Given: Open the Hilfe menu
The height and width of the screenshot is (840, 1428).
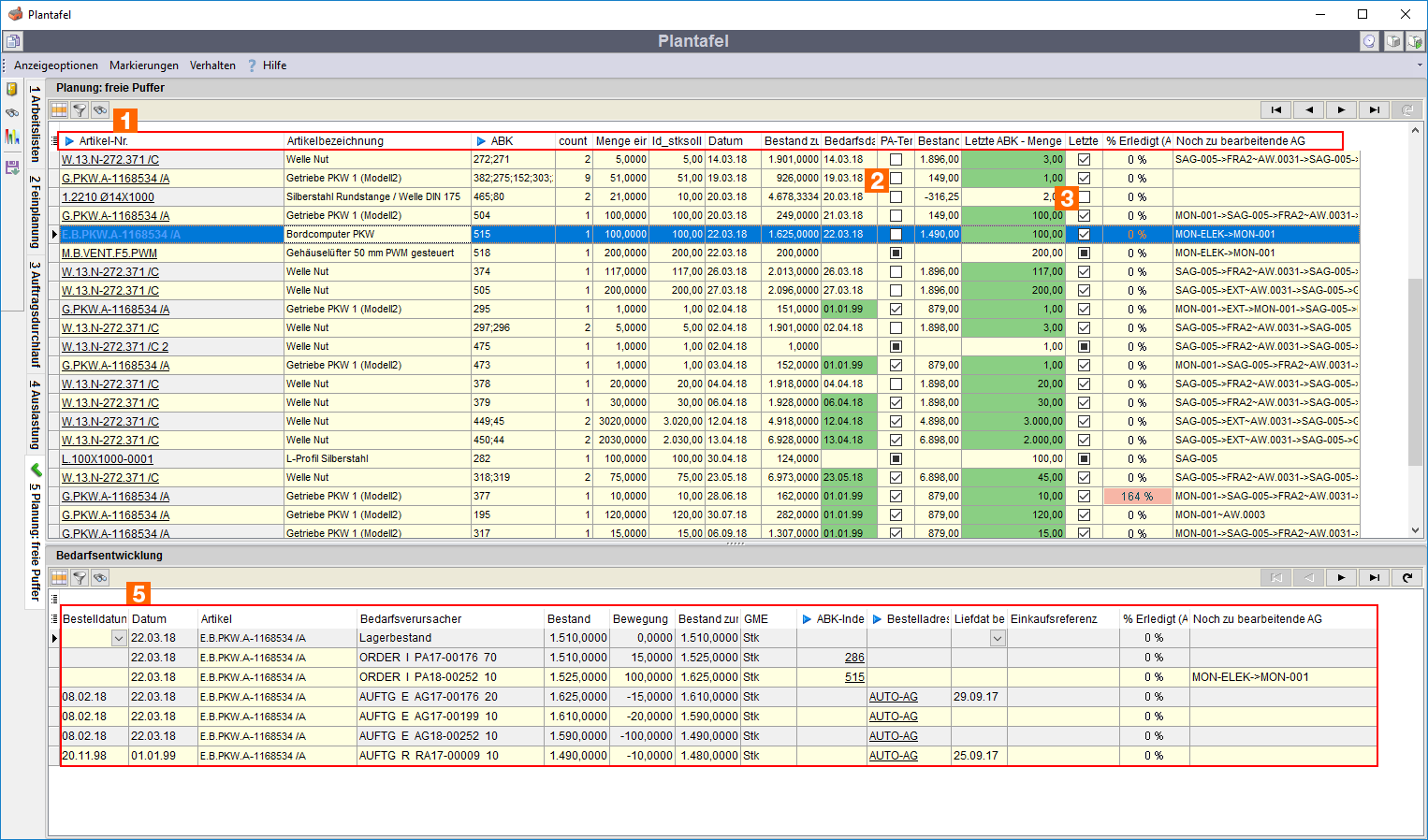Looking at the screenshot, I should coord(267,65).
